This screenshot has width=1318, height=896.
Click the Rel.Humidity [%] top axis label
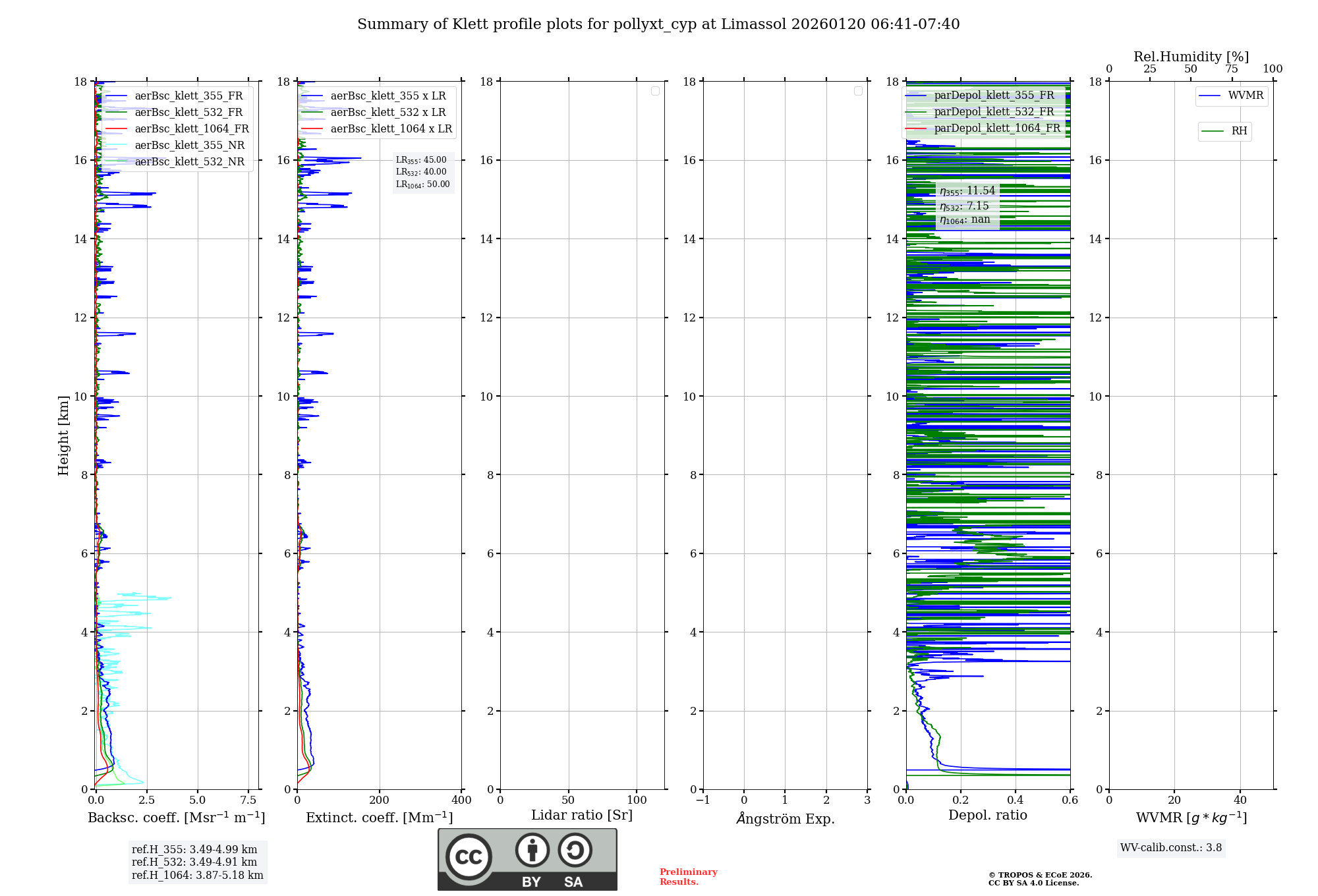[1191, 57]
